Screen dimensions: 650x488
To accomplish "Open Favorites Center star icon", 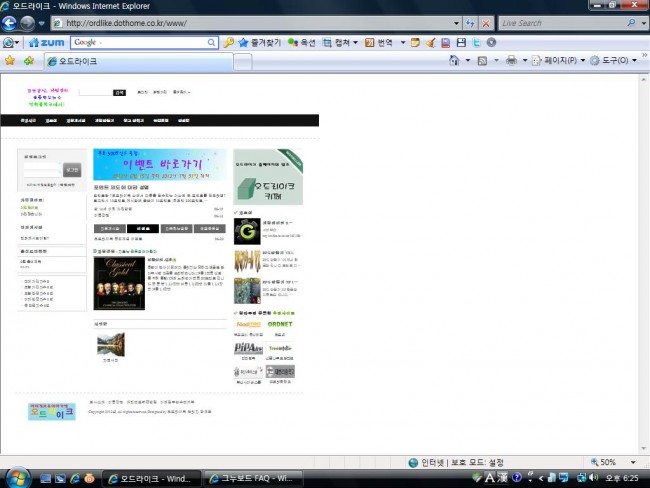I will [x=10, y=61].
